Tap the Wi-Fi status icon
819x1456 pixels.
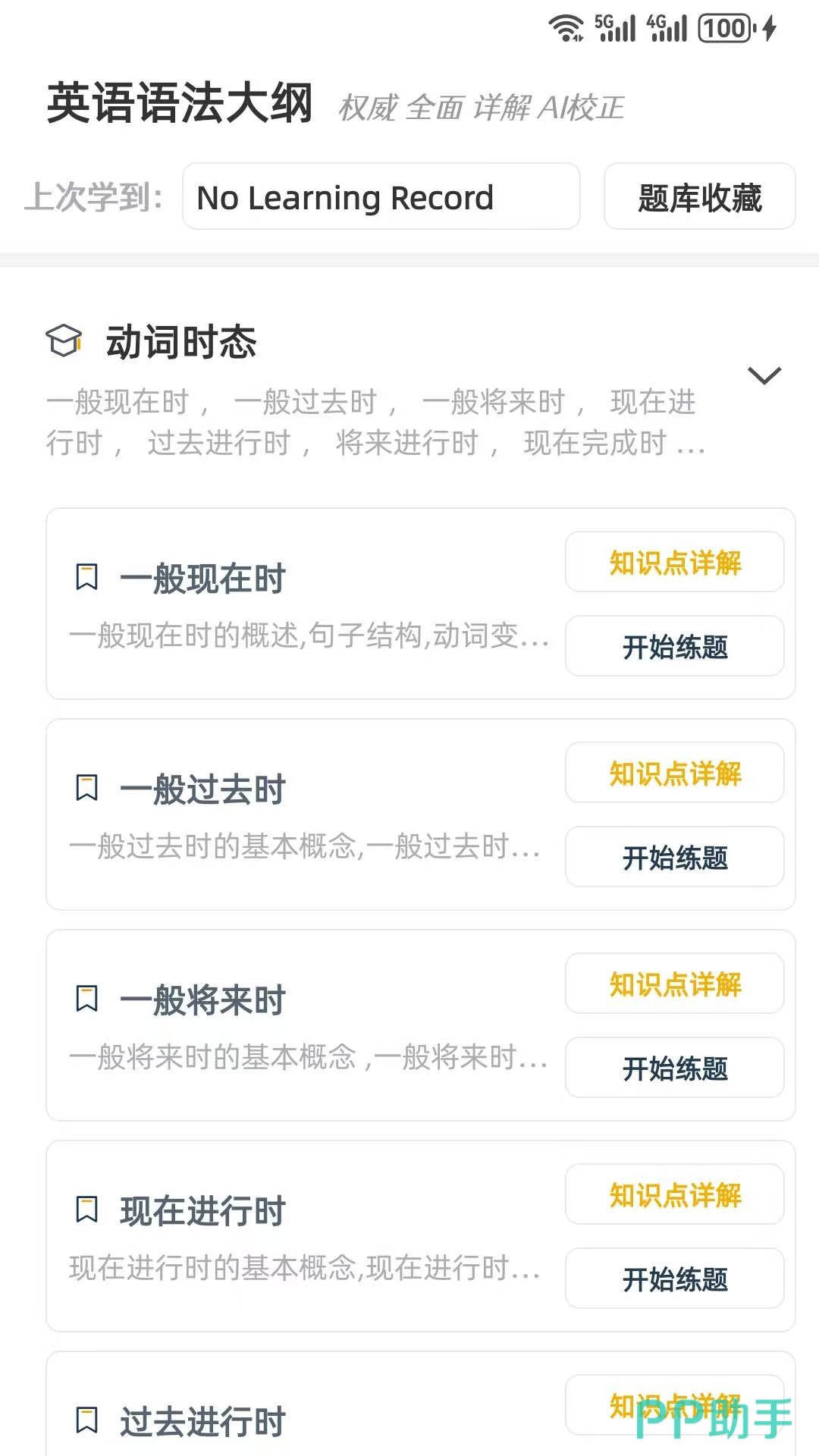point(566,29)
